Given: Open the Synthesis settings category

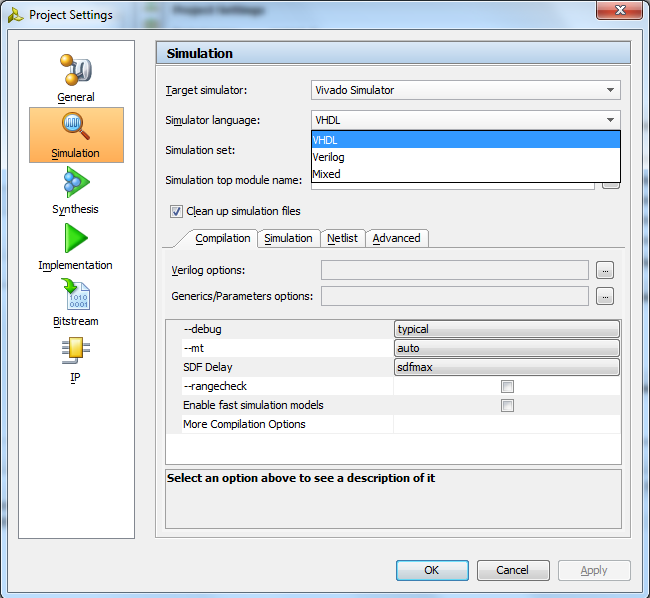Looking at the screenshot, I should coord(76,190).
